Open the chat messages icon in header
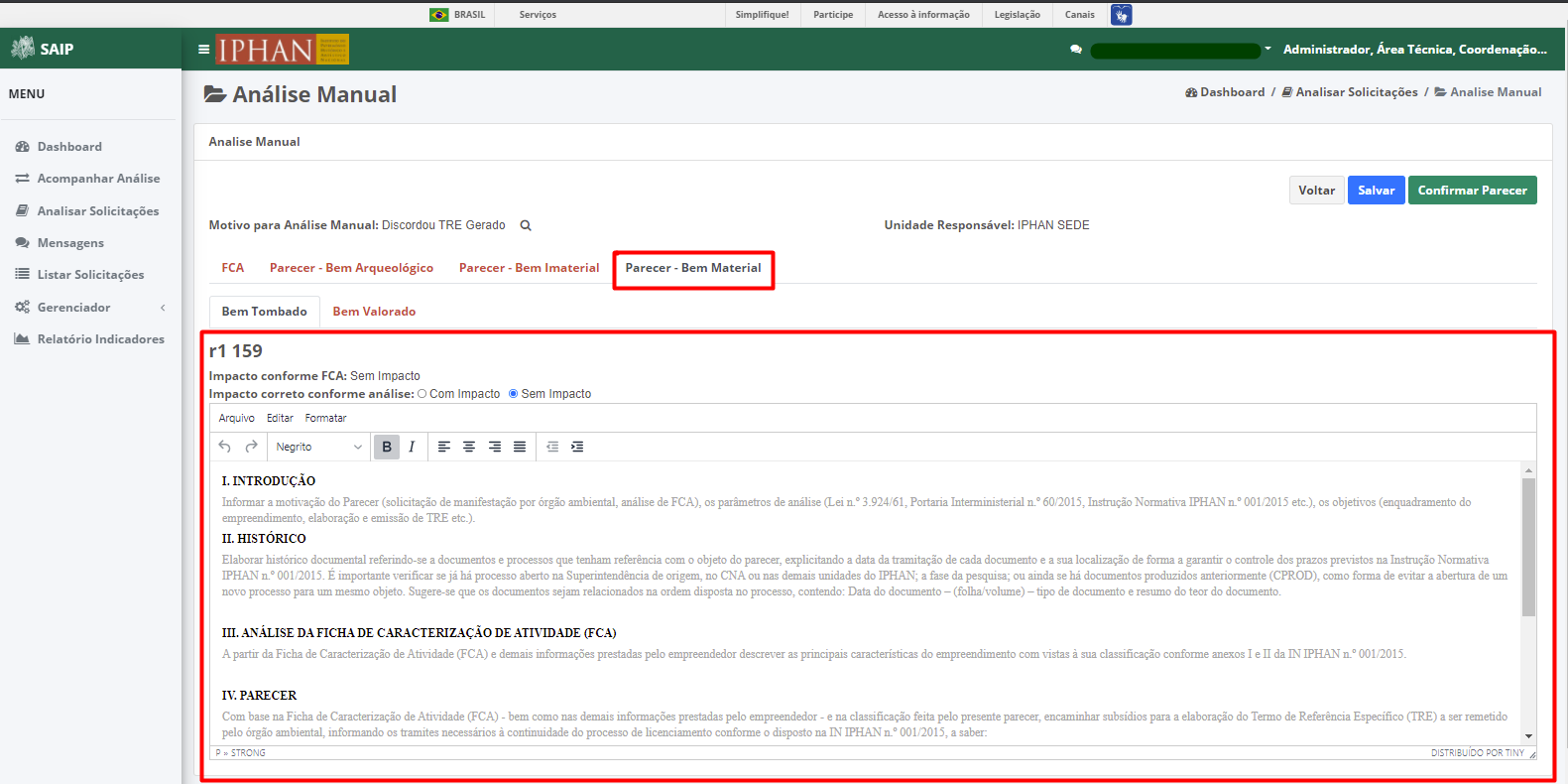 (1076, 49)
